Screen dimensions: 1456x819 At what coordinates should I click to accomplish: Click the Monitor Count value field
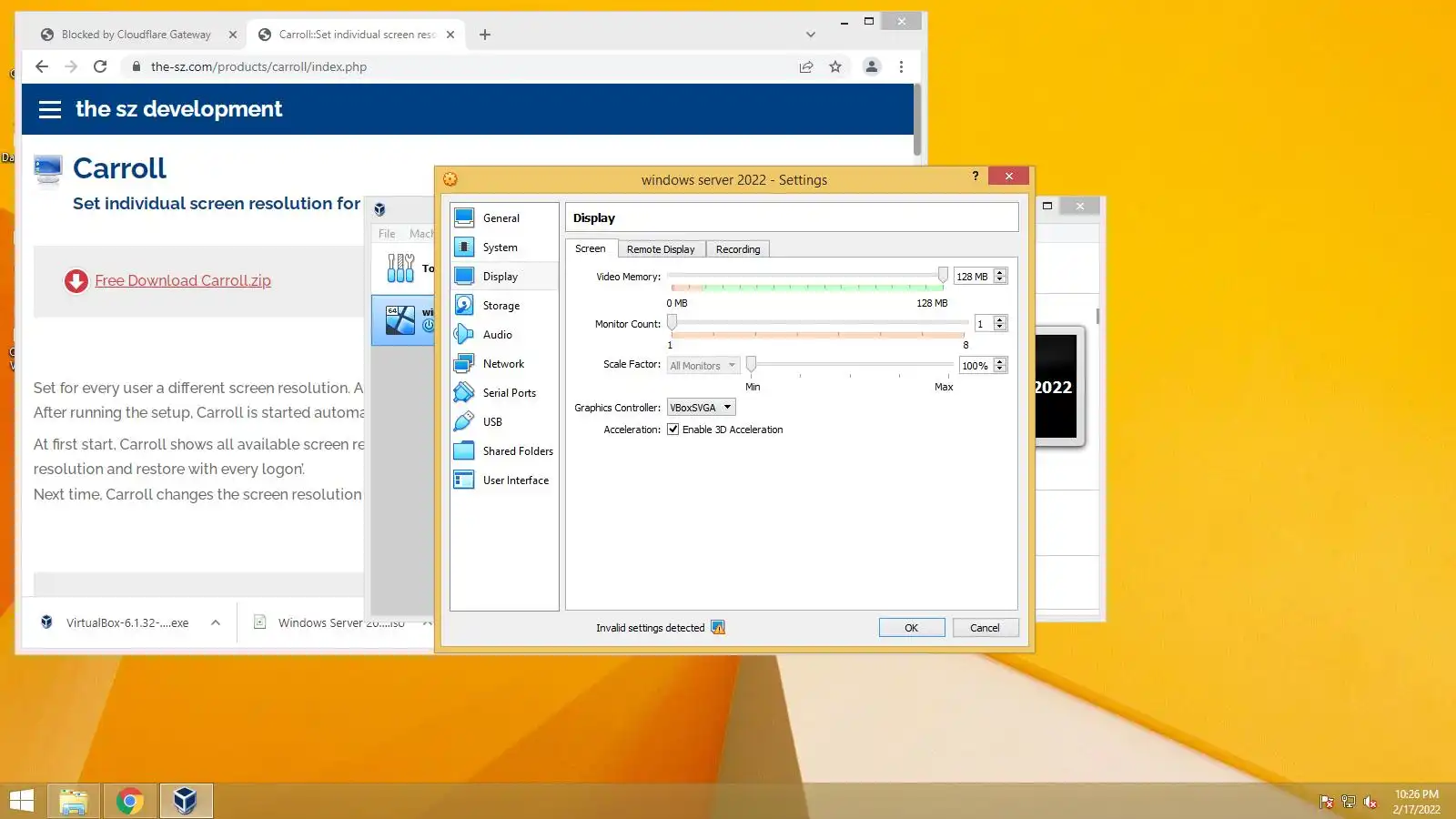click(x=984, y=324)
